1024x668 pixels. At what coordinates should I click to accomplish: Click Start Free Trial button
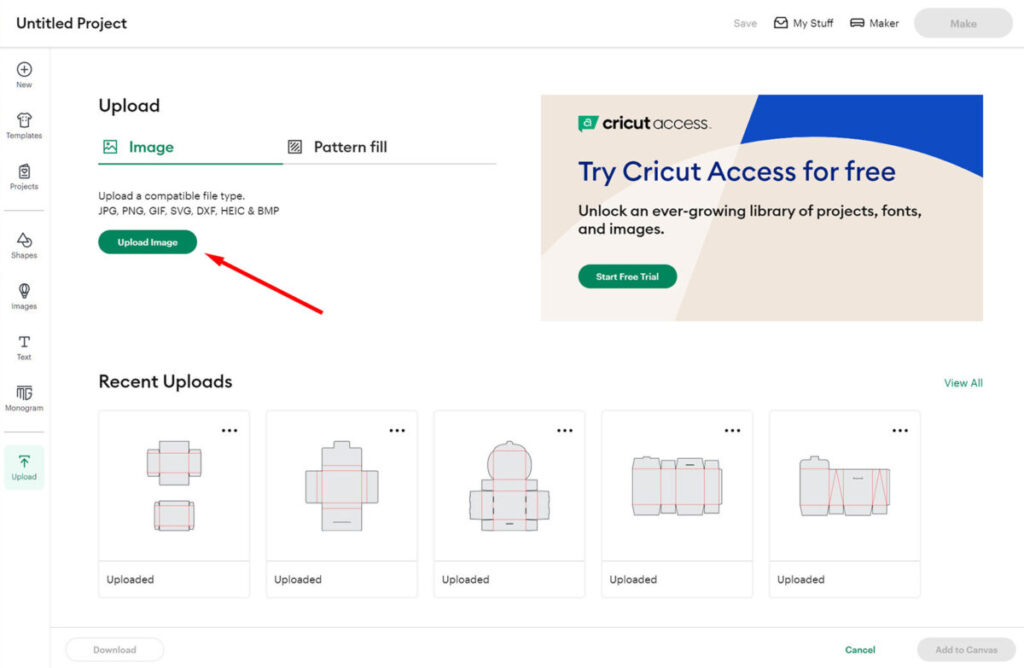627,277
